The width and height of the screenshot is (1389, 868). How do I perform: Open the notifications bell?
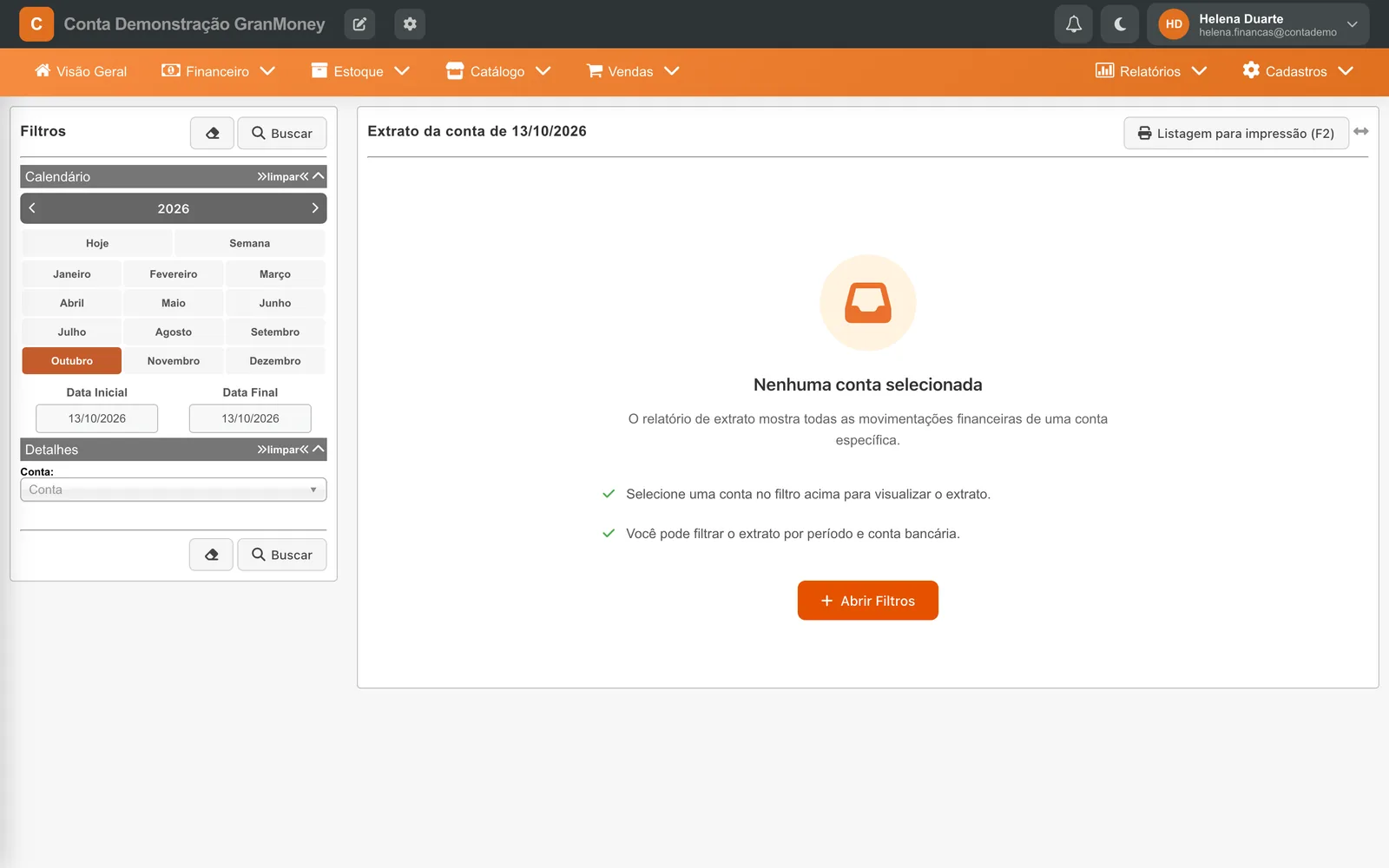coord(1074,24)
